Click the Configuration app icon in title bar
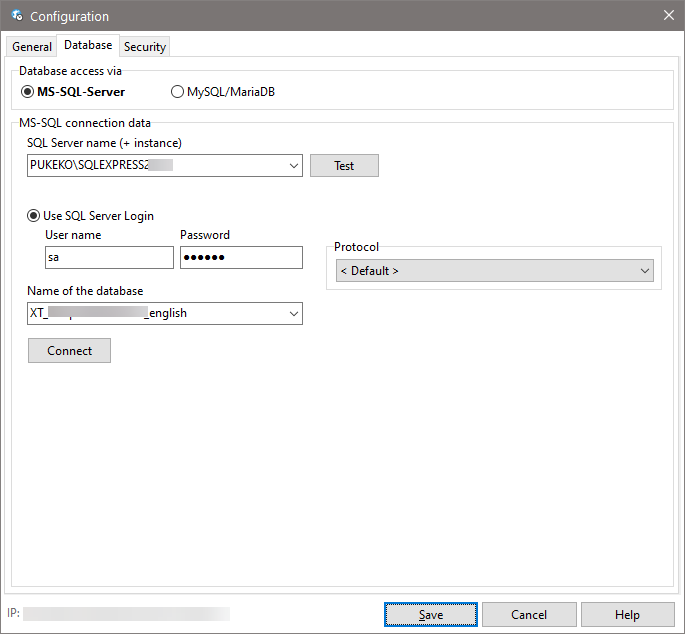The image size is (685, 634). click(x=16, y=16)
